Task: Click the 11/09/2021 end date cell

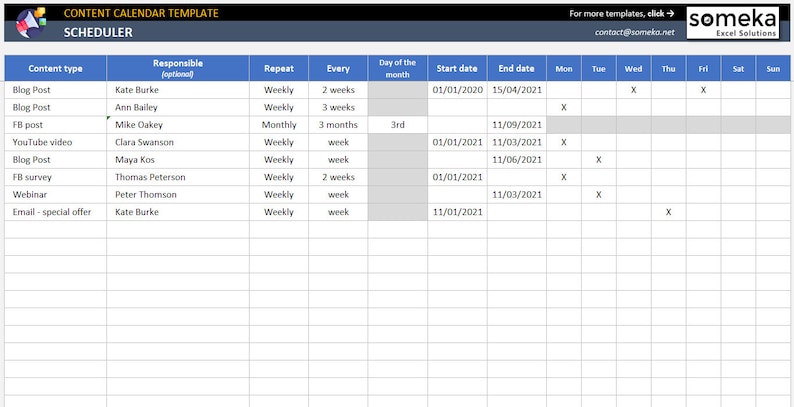Action: pos(517,125)
